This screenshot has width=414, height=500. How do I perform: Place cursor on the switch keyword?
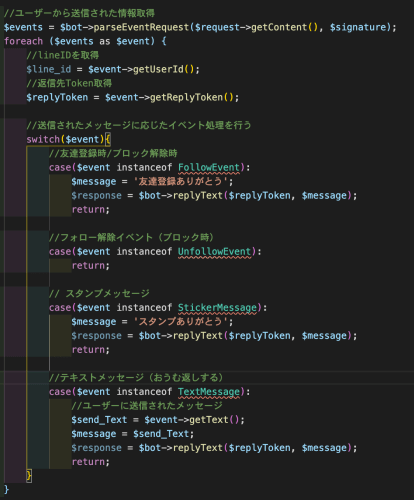pyautogui.click(x=43, y=139)
